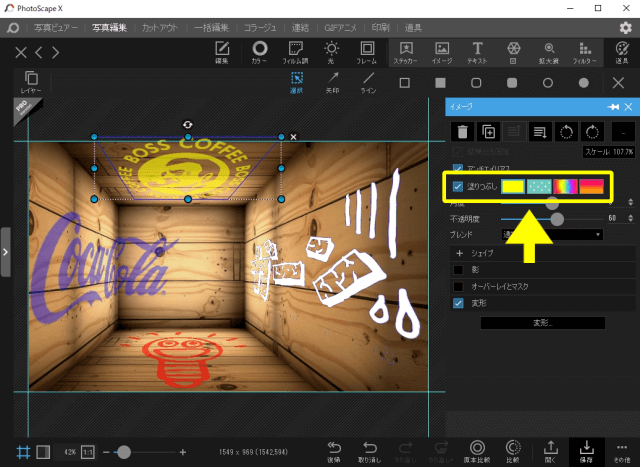Screen dimensions: 640x467
Task: Click the スケール 107.7% scale button
Action: (x=608, y=152)
